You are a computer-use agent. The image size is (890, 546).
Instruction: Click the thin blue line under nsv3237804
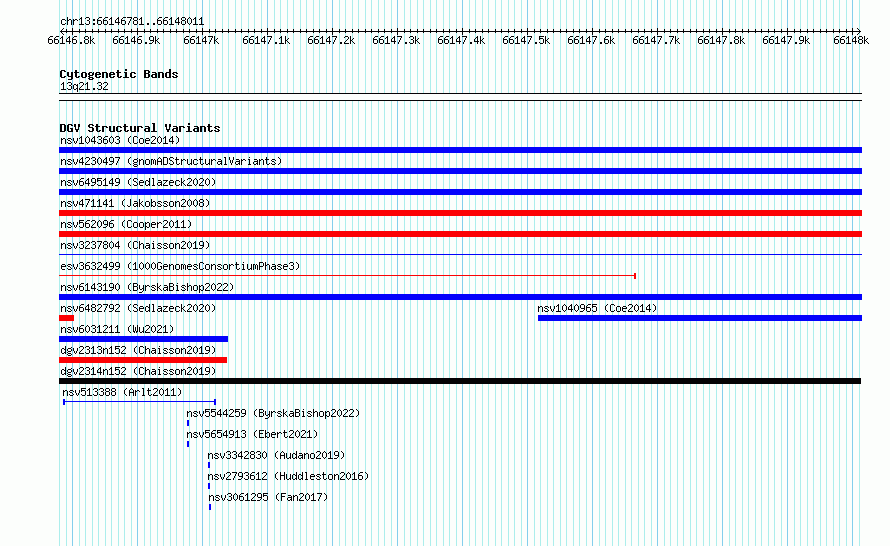[x=460, y=254]
